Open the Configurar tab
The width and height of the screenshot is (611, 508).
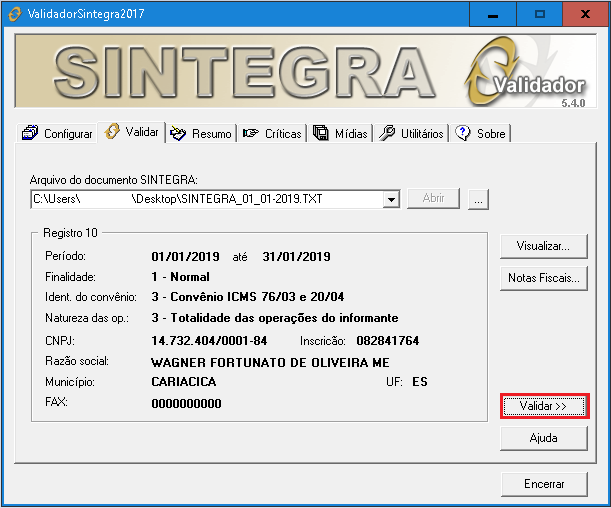pyautogui.click(x=57, y=133)
